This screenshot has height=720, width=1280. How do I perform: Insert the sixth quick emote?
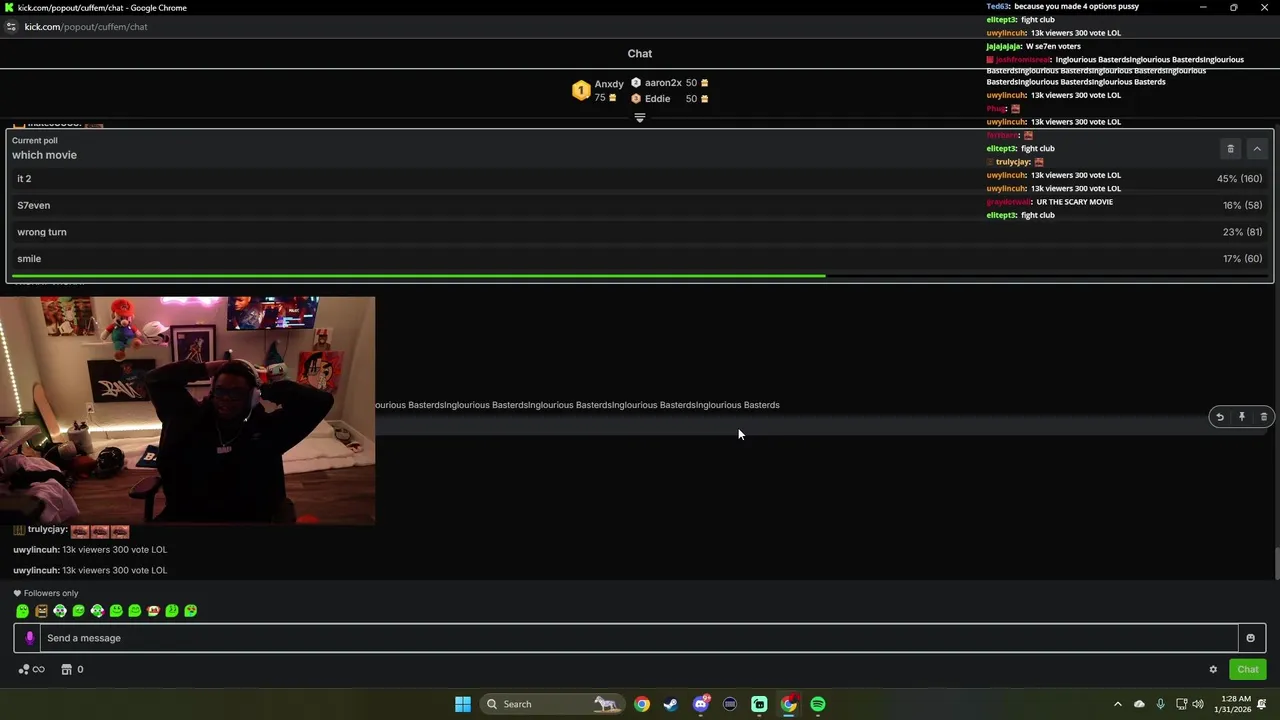tap(116, 611)
